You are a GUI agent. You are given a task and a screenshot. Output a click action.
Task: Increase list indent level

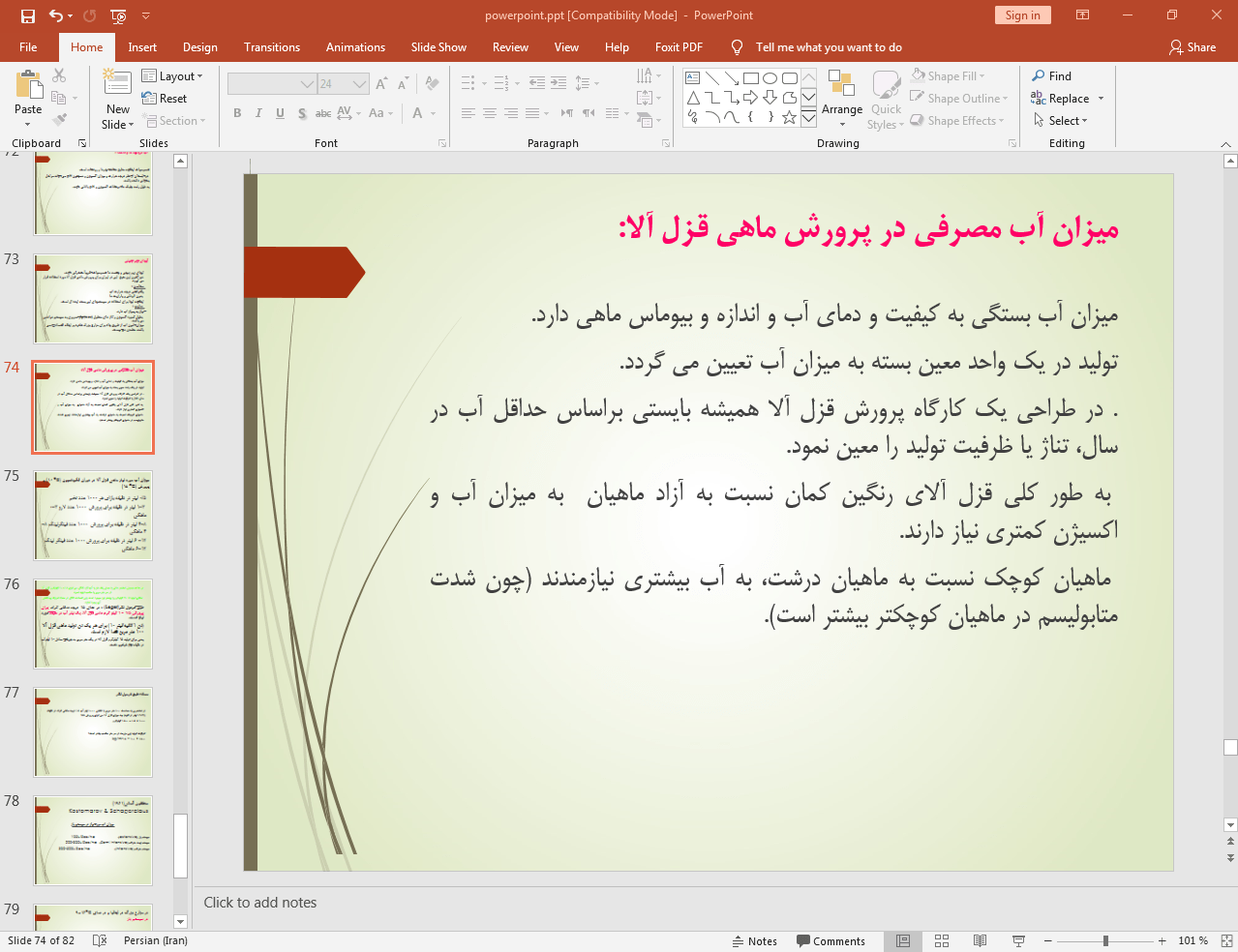559,83
